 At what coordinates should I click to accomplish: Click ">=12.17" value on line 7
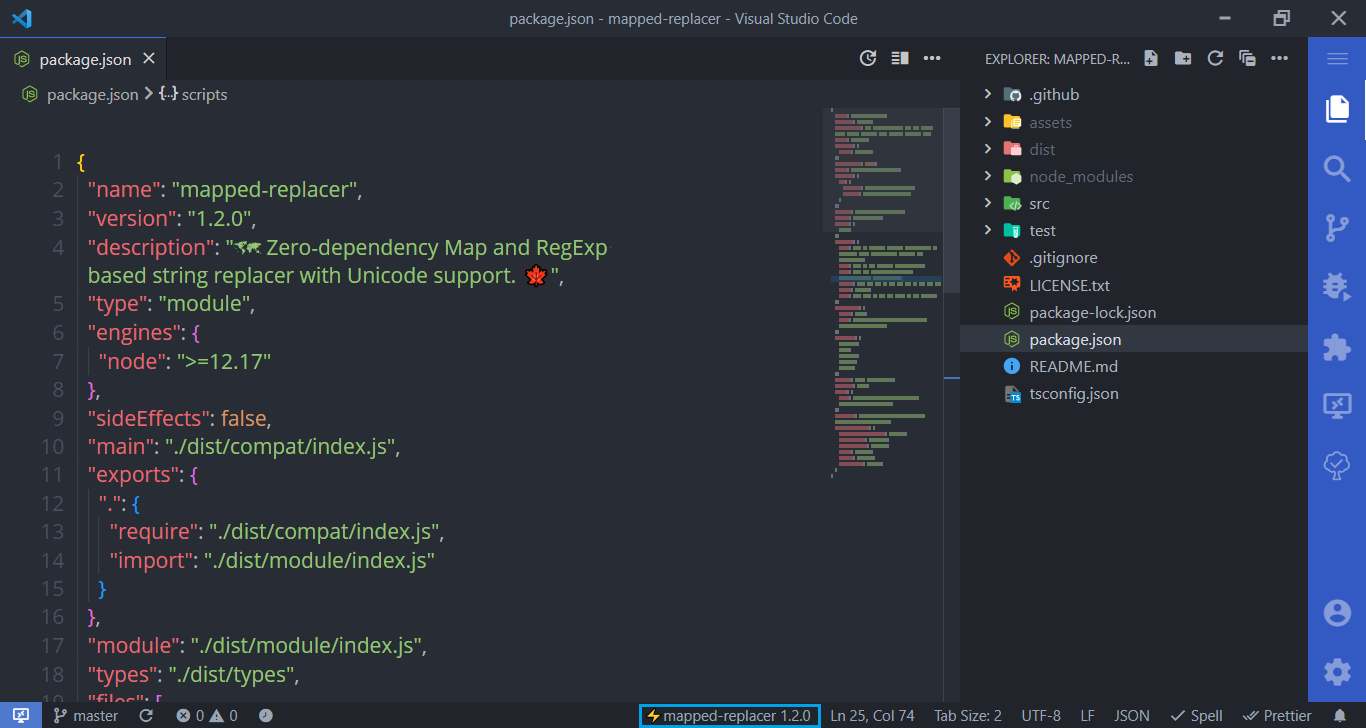coord(225,360)
